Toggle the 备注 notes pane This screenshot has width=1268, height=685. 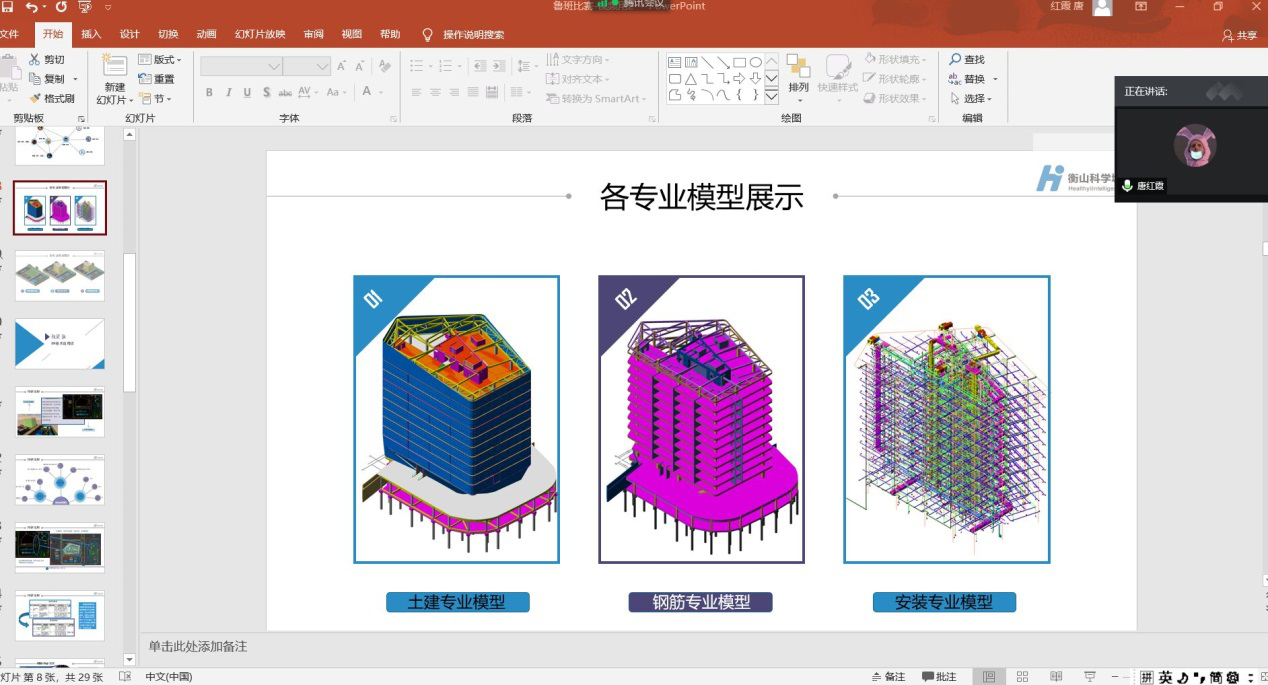click(x=888, y=677)
